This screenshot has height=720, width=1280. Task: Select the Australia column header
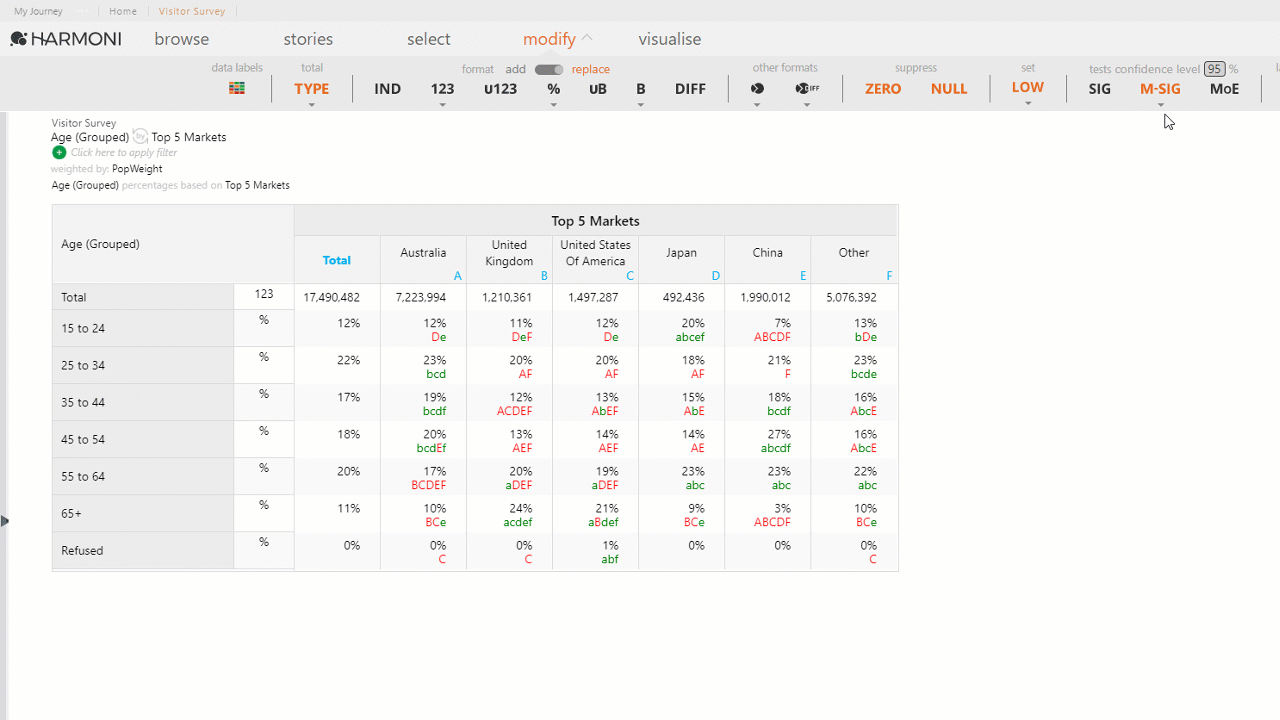423,260
